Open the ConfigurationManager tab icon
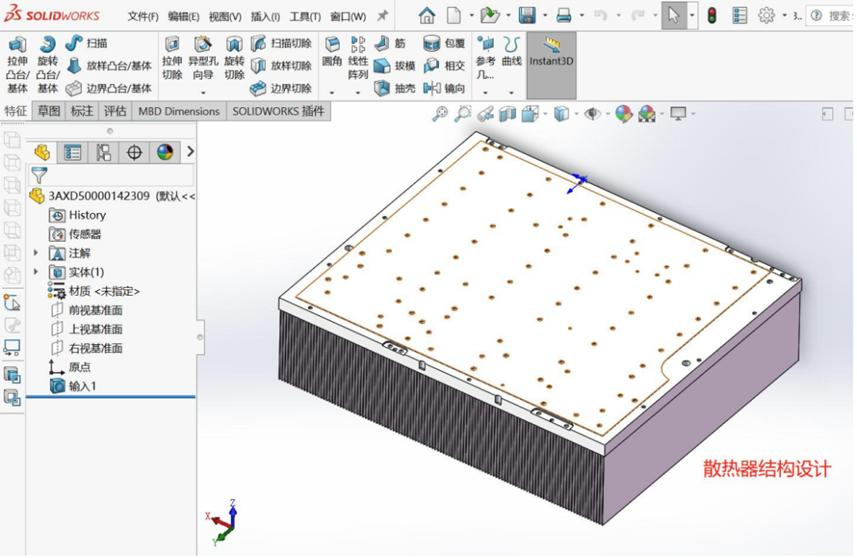Image resolution: width=857 pixels, height=558 pixels. 103,152
